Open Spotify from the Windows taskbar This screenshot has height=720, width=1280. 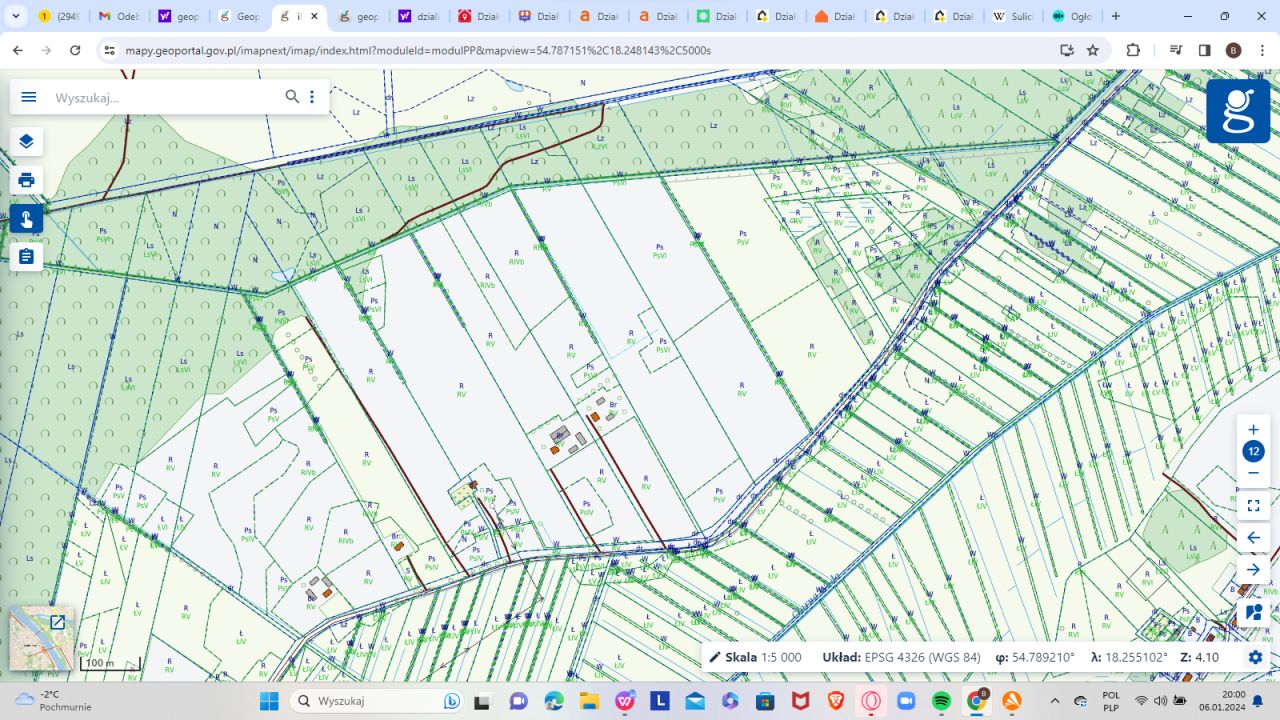(941, 701)
